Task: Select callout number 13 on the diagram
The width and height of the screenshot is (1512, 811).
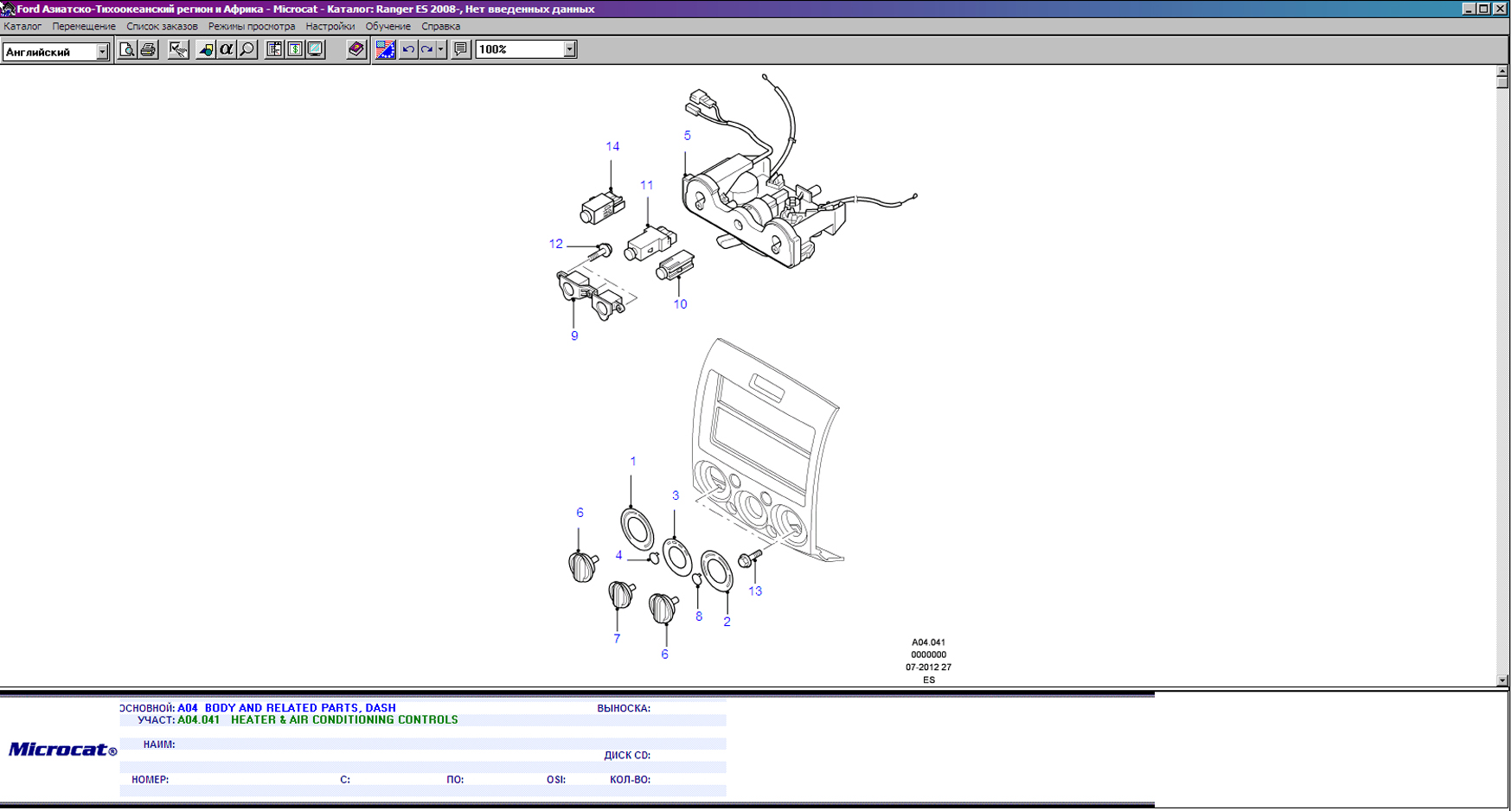Action: point(755,591)
